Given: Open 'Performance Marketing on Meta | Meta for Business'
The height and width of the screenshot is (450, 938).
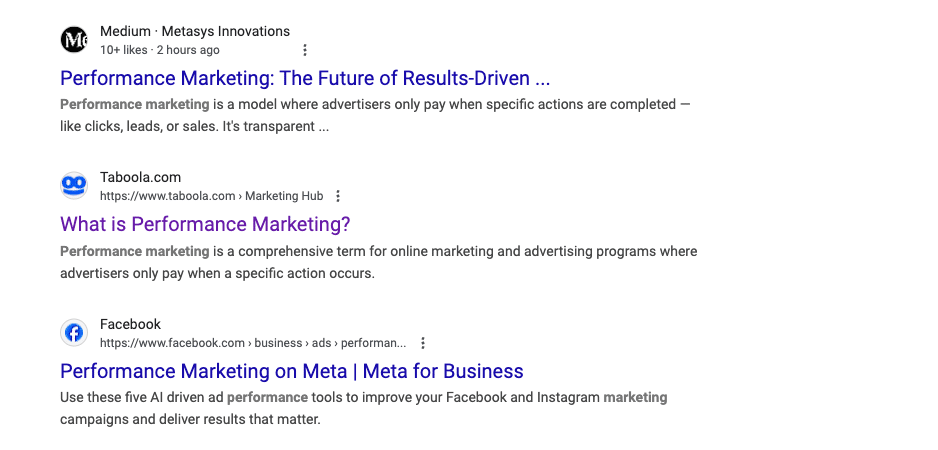Looking at the screenshot, I should point(292,371).
